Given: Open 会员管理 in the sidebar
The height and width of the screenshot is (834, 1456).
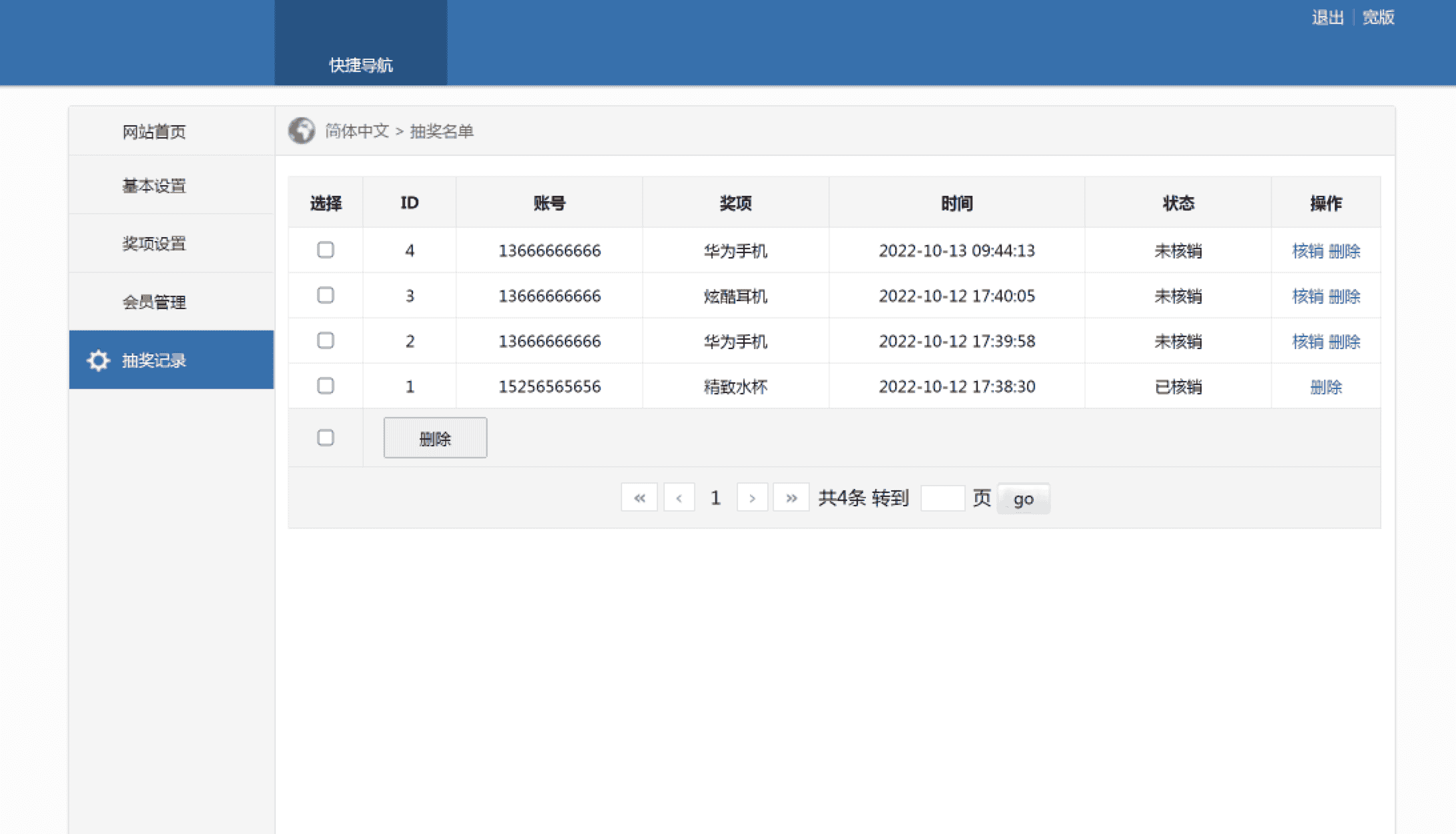Looking at the screenshot, I should pyautogui.click(x=154, y=302).
